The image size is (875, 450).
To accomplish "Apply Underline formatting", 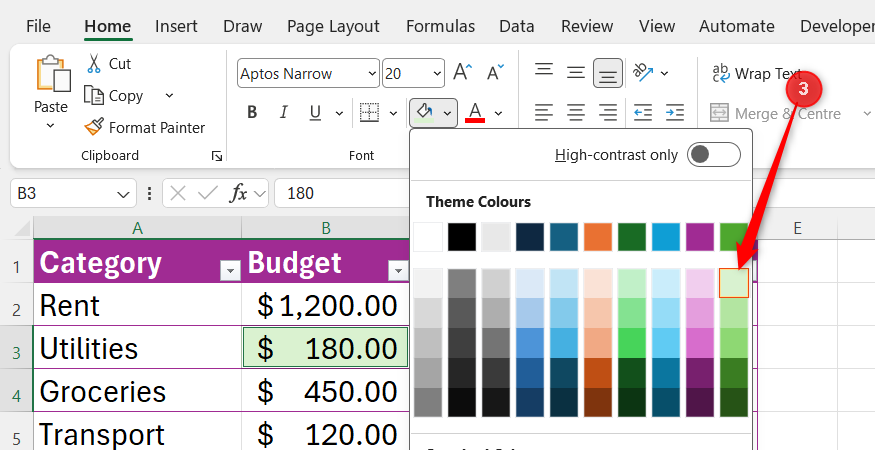I will [315, 113].
